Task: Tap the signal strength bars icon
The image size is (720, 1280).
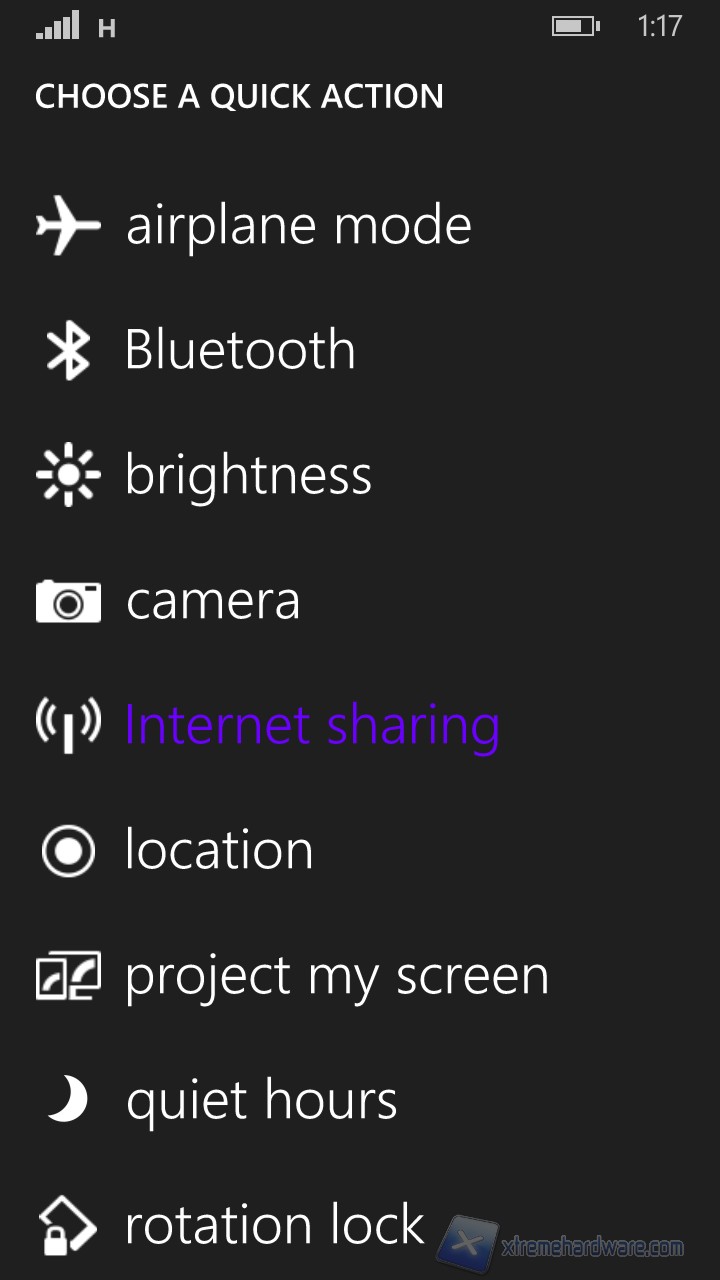Action: [57, 27]
